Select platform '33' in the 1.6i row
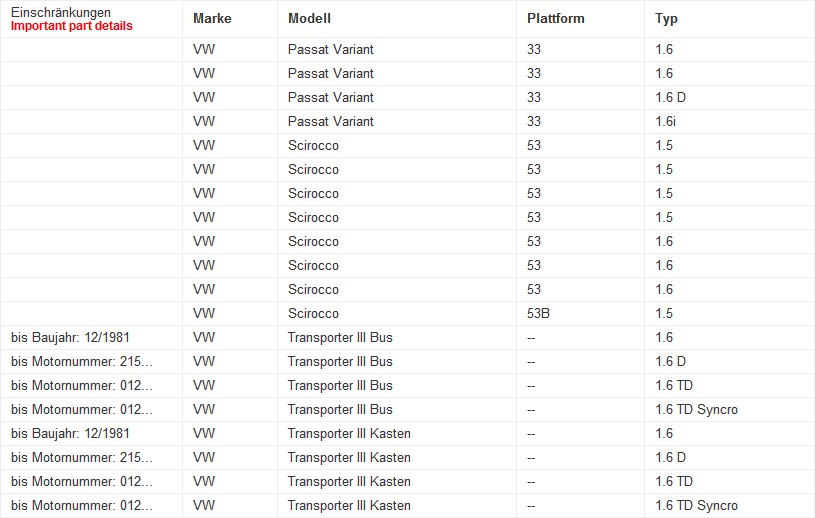Viewport: 815px width, 518px height. point(534,121)
